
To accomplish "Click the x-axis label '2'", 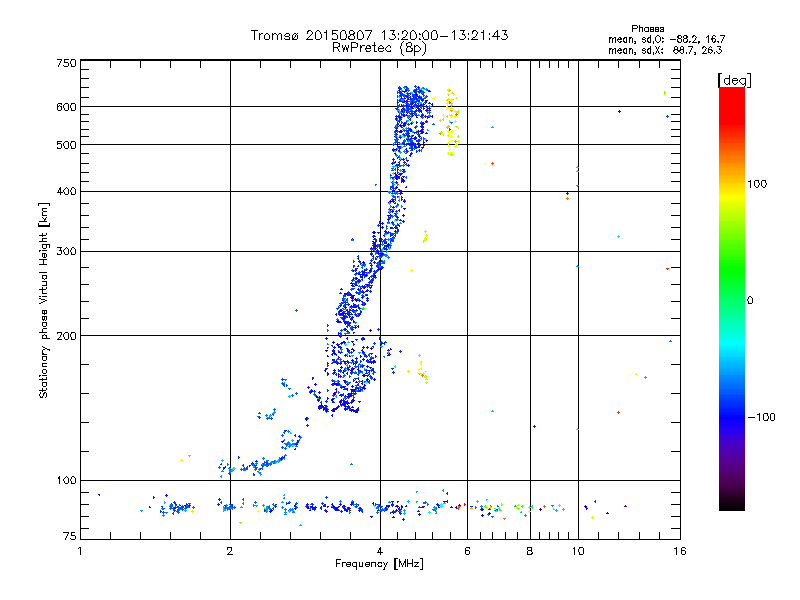I will [x=230, y=551].
